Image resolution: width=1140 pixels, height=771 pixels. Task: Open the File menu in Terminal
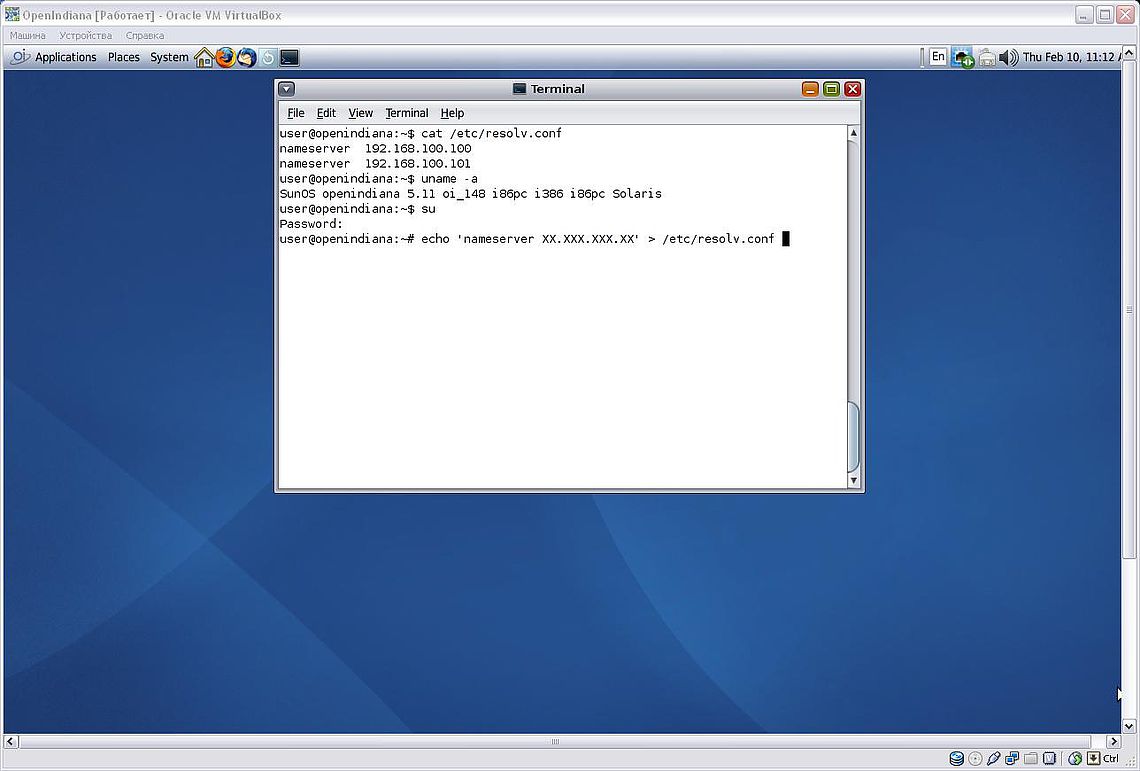pyautogui.click(x=296, y=113)
